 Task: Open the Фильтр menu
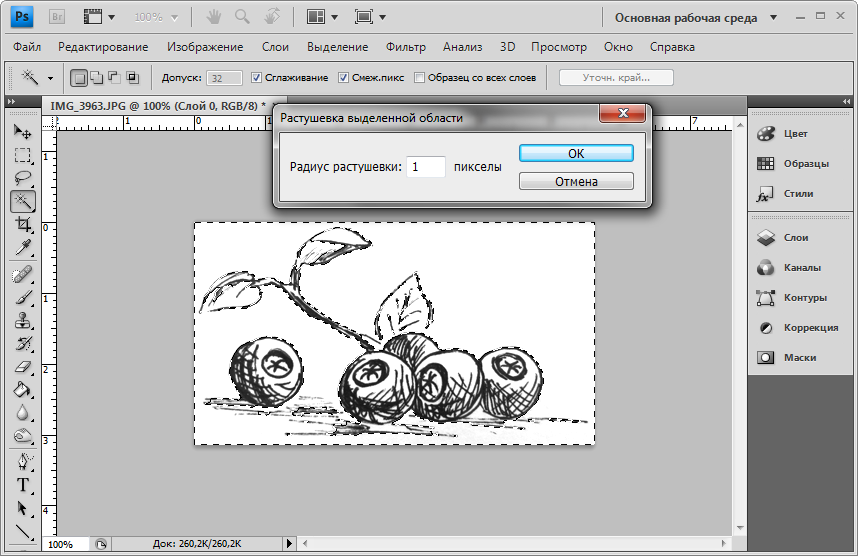point(405,47)
